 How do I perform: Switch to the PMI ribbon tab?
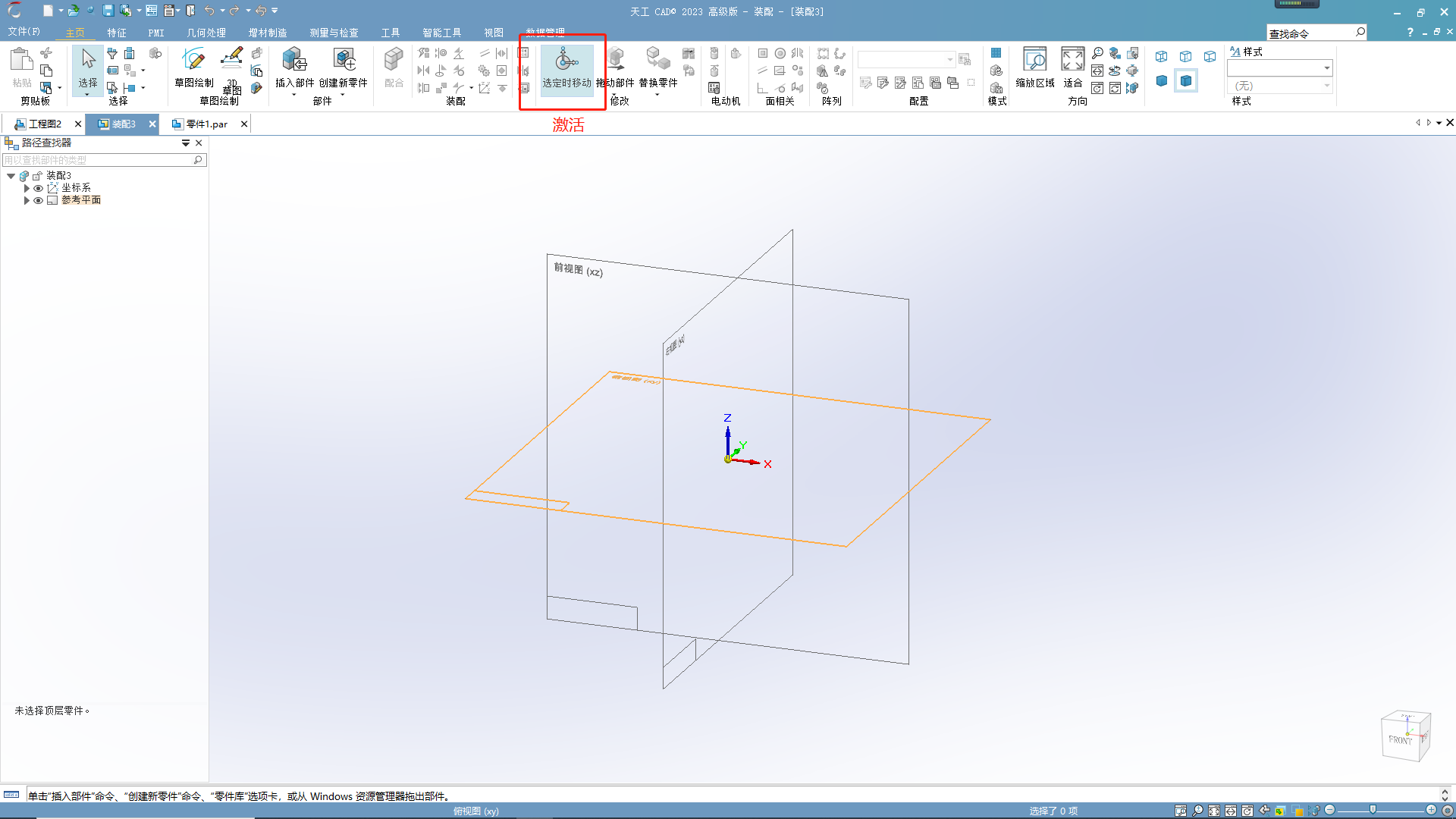point(156,33)
